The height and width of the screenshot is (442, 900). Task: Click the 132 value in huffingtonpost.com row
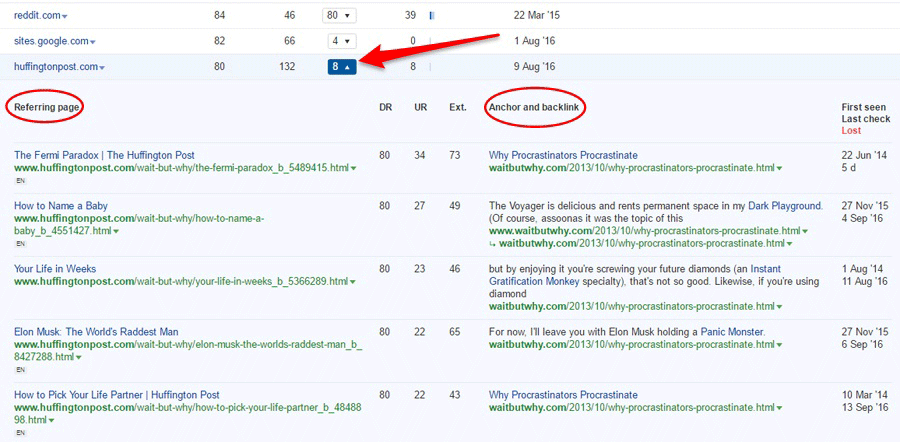(x=285, y=67)
